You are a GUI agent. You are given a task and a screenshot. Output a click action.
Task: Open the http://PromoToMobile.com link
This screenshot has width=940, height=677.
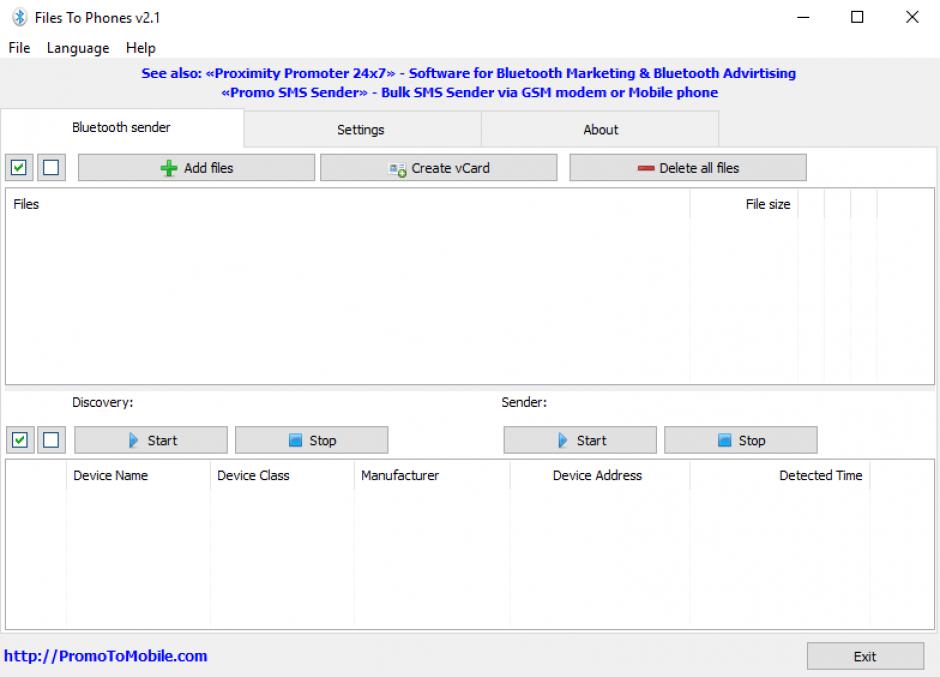106,655
